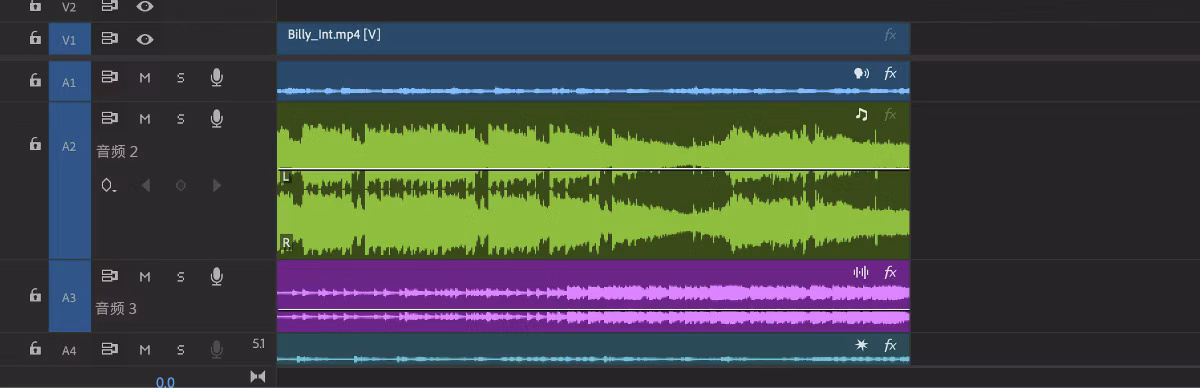Lock audio track A4
This screenshot has height=388, width=1200.
tap(35, 349)
